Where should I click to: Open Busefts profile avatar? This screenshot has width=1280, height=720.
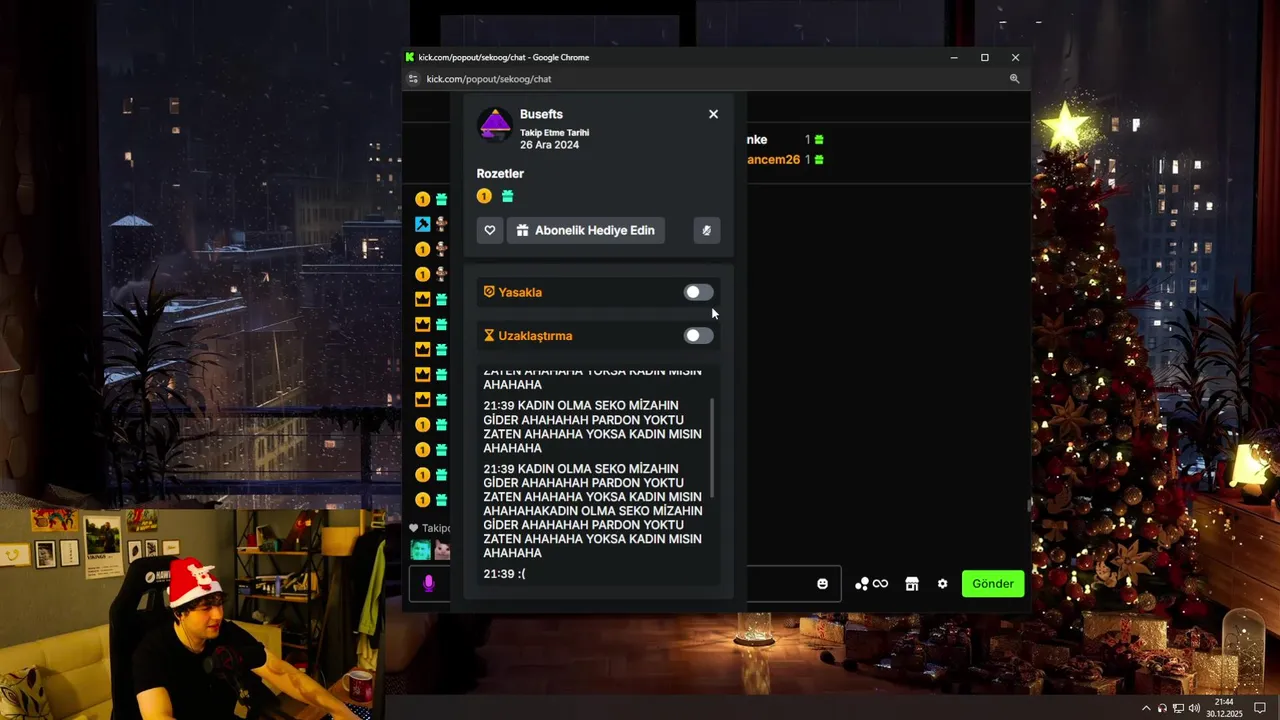494,126
